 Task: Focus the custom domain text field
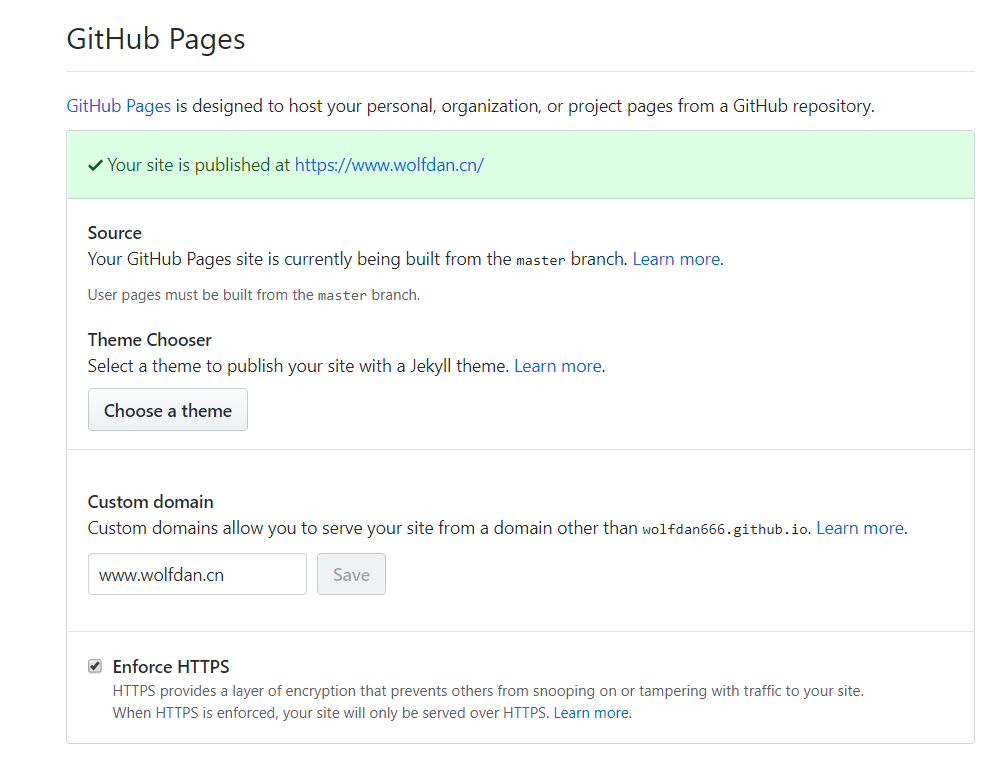point(197,575)
